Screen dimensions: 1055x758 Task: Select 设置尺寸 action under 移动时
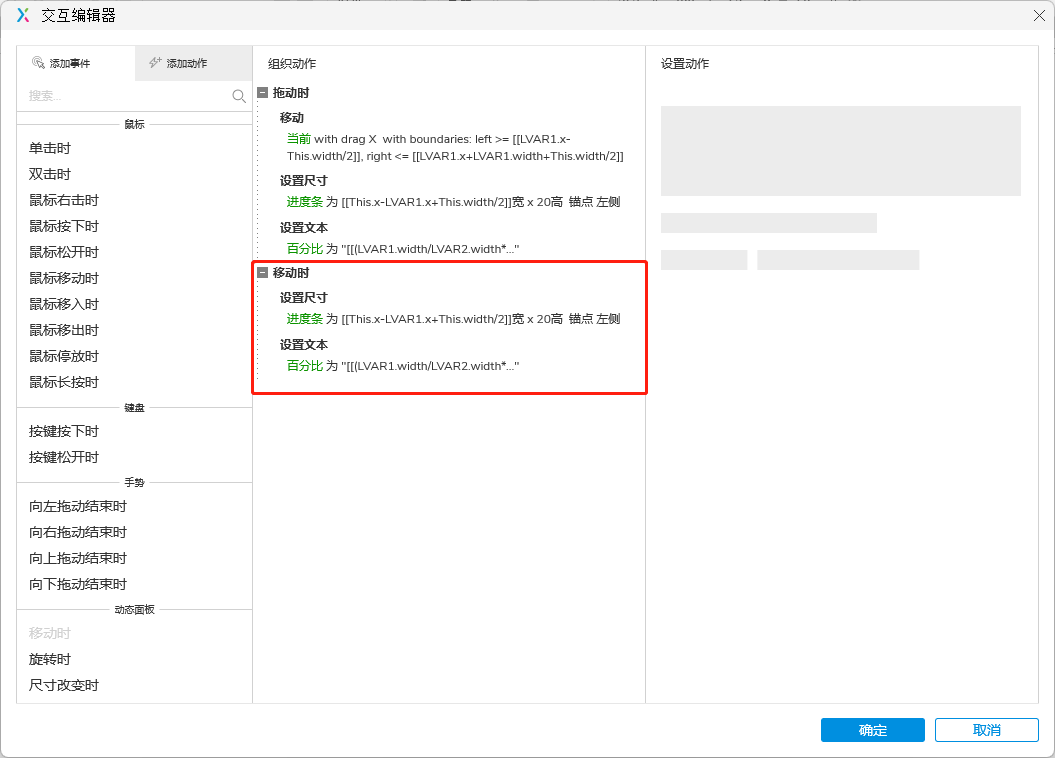pos(303,298)
